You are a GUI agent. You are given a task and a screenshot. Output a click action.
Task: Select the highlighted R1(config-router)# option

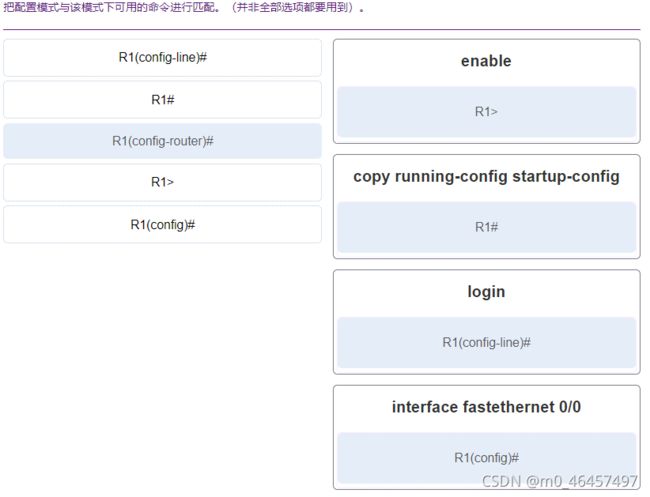coord(162,141)
